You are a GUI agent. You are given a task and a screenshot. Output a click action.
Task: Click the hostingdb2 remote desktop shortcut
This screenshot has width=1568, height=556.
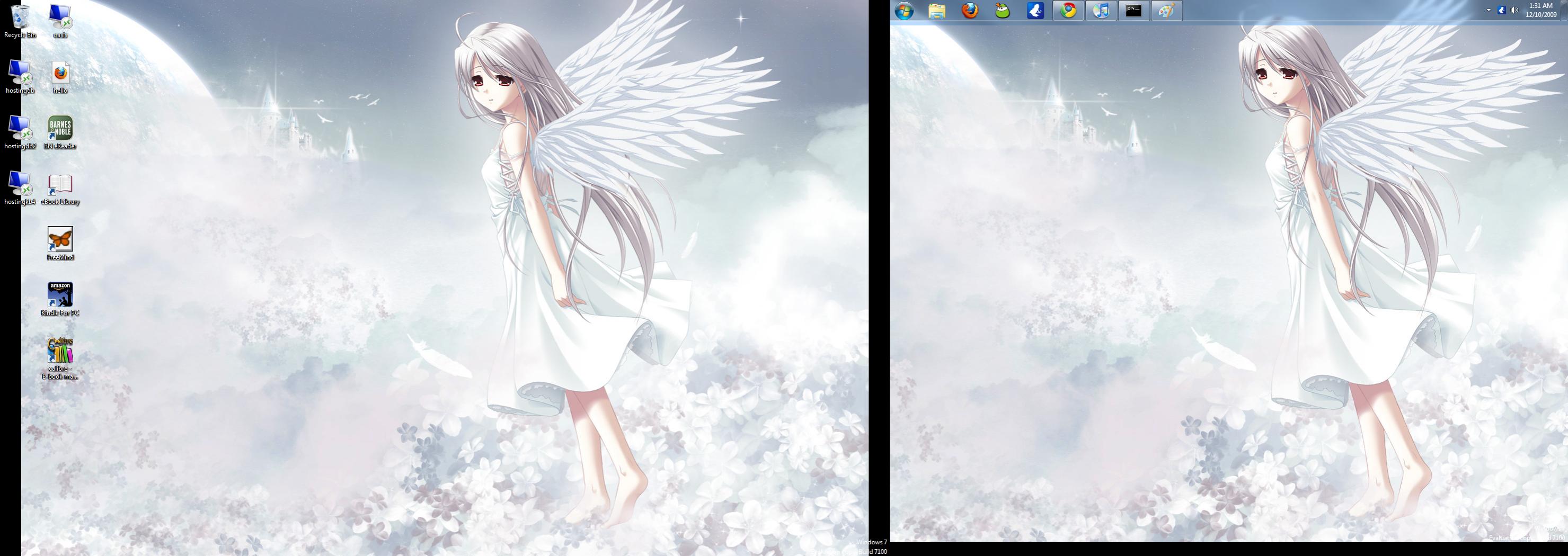[20, 132]
